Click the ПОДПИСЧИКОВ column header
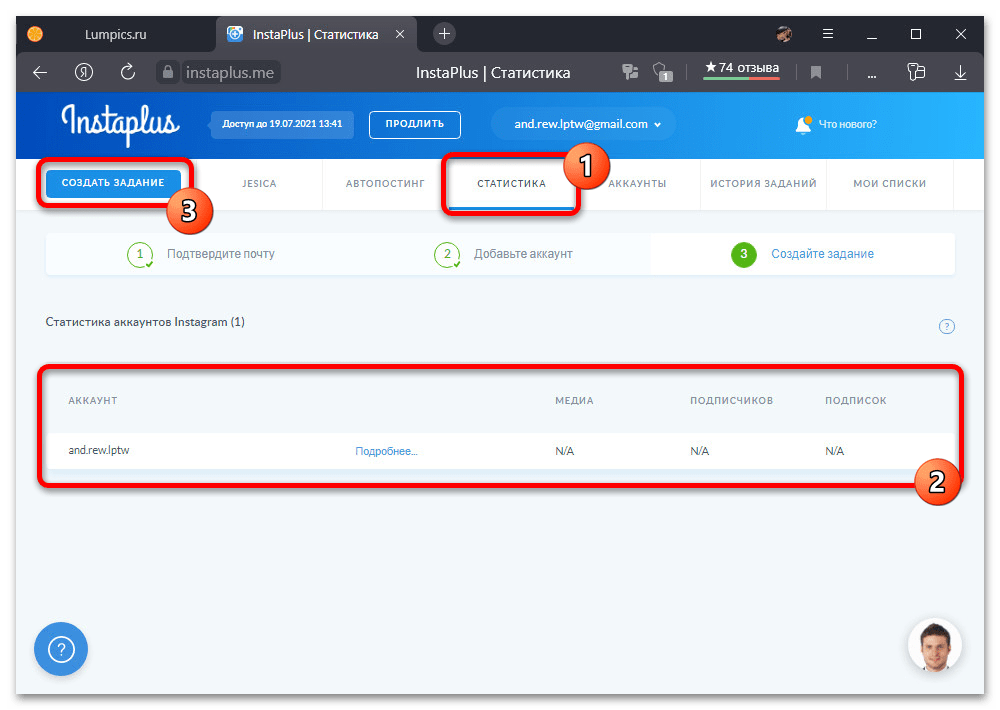Viewport: 1000px width, 710px height. point(732,401)
